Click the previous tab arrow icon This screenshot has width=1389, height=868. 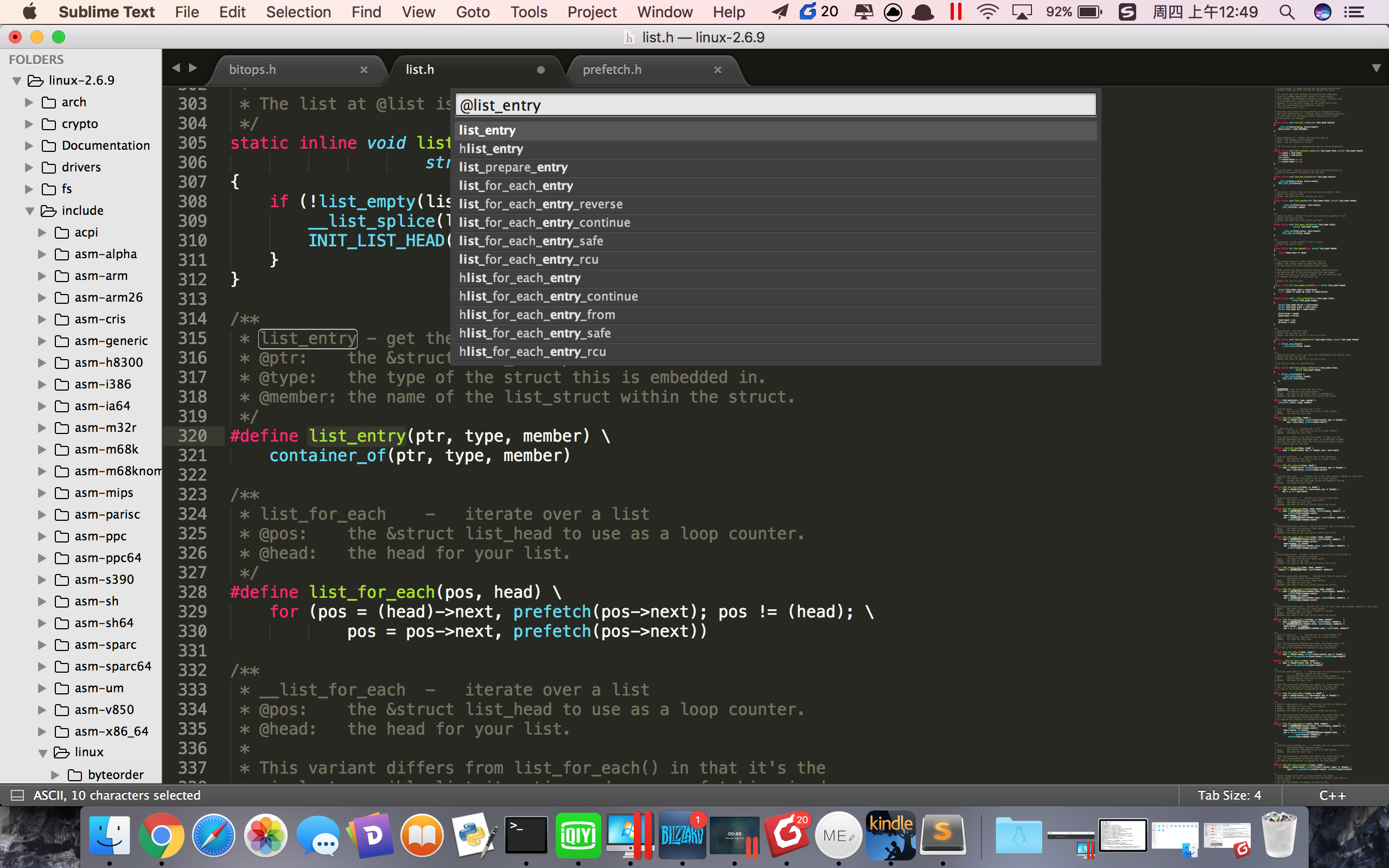(x=176, y=68)
